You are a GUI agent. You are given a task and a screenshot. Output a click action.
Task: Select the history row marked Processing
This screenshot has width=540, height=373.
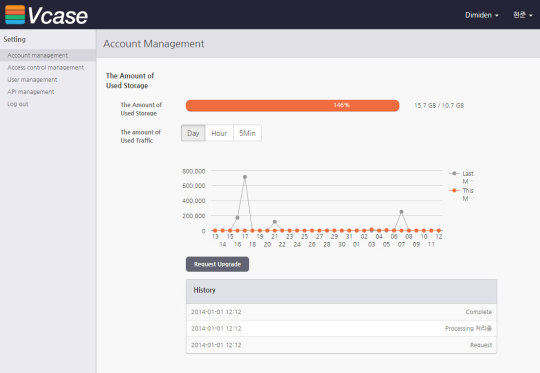(x=341, y=329)
